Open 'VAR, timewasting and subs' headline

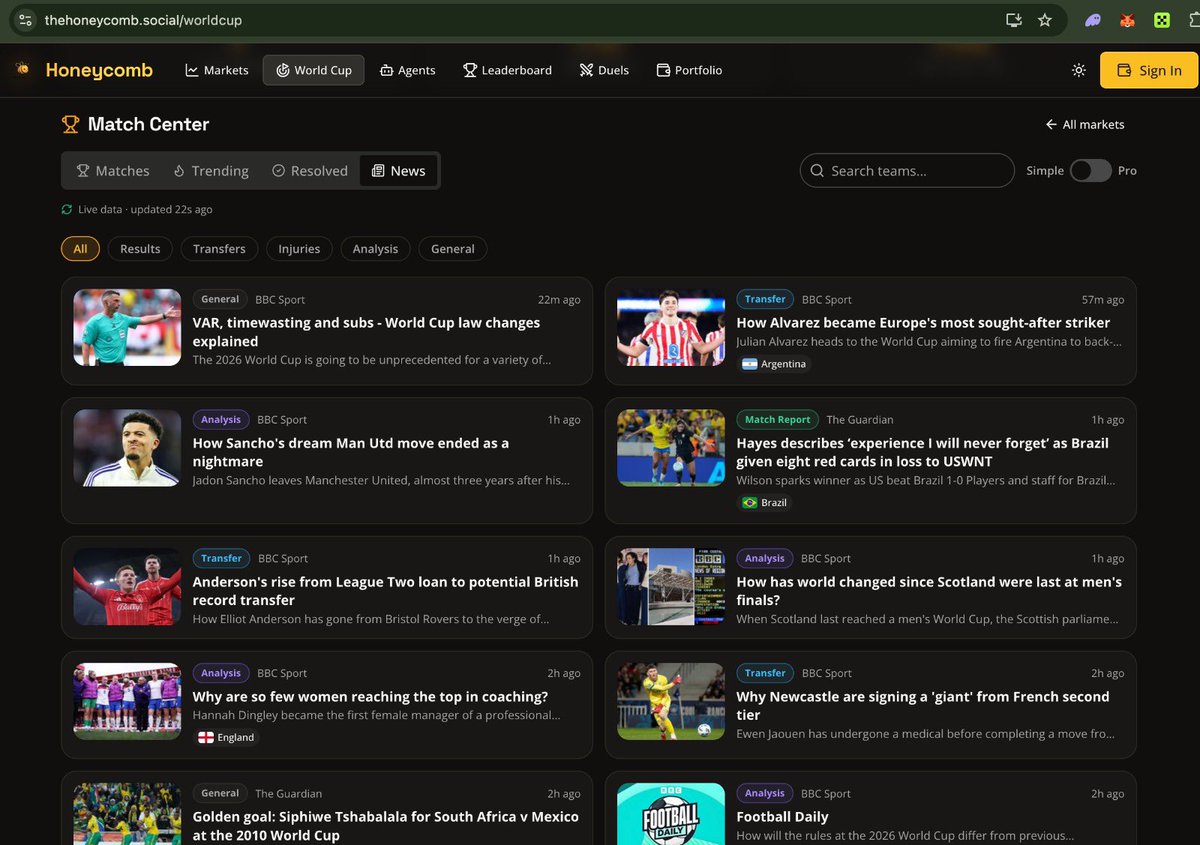pyautogui.click(x=366, y=332)
